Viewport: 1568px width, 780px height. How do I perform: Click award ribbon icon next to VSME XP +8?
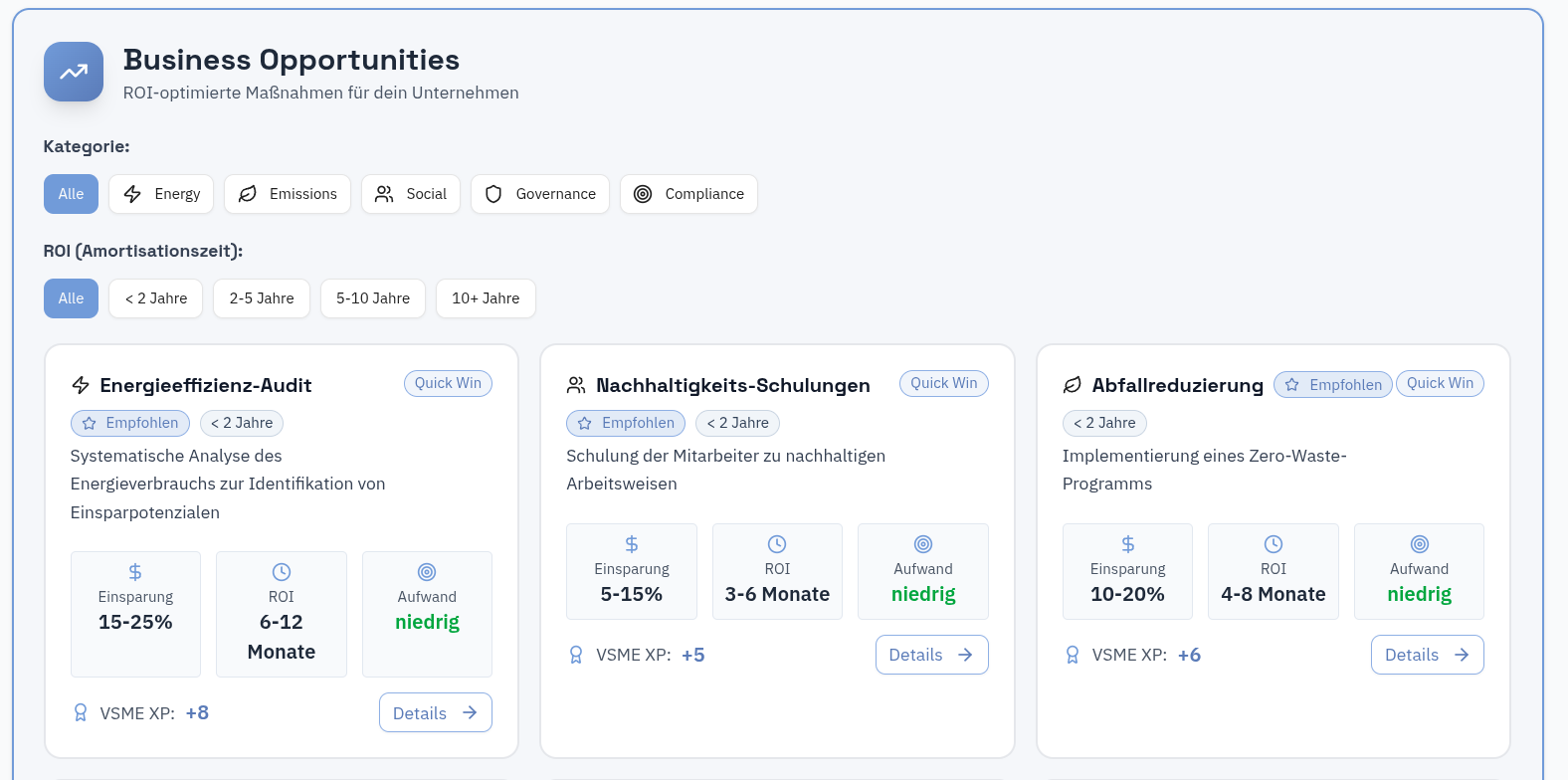pyautogui.click(x=81, y=713)
